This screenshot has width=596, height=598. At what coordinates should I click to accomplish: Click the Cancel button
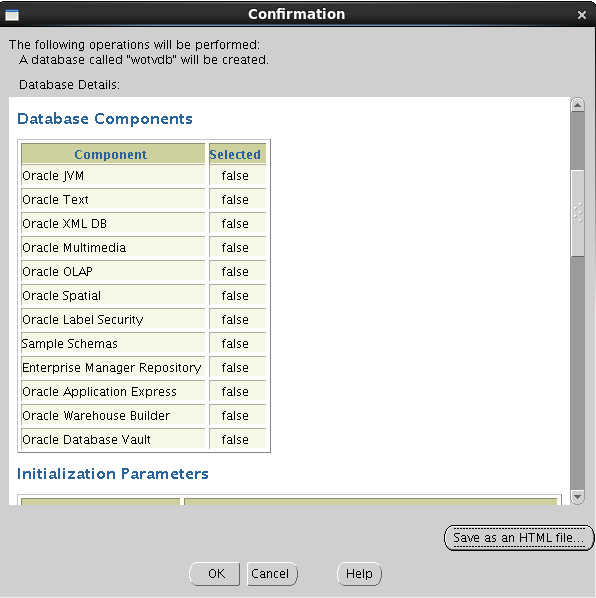point(270,574)
